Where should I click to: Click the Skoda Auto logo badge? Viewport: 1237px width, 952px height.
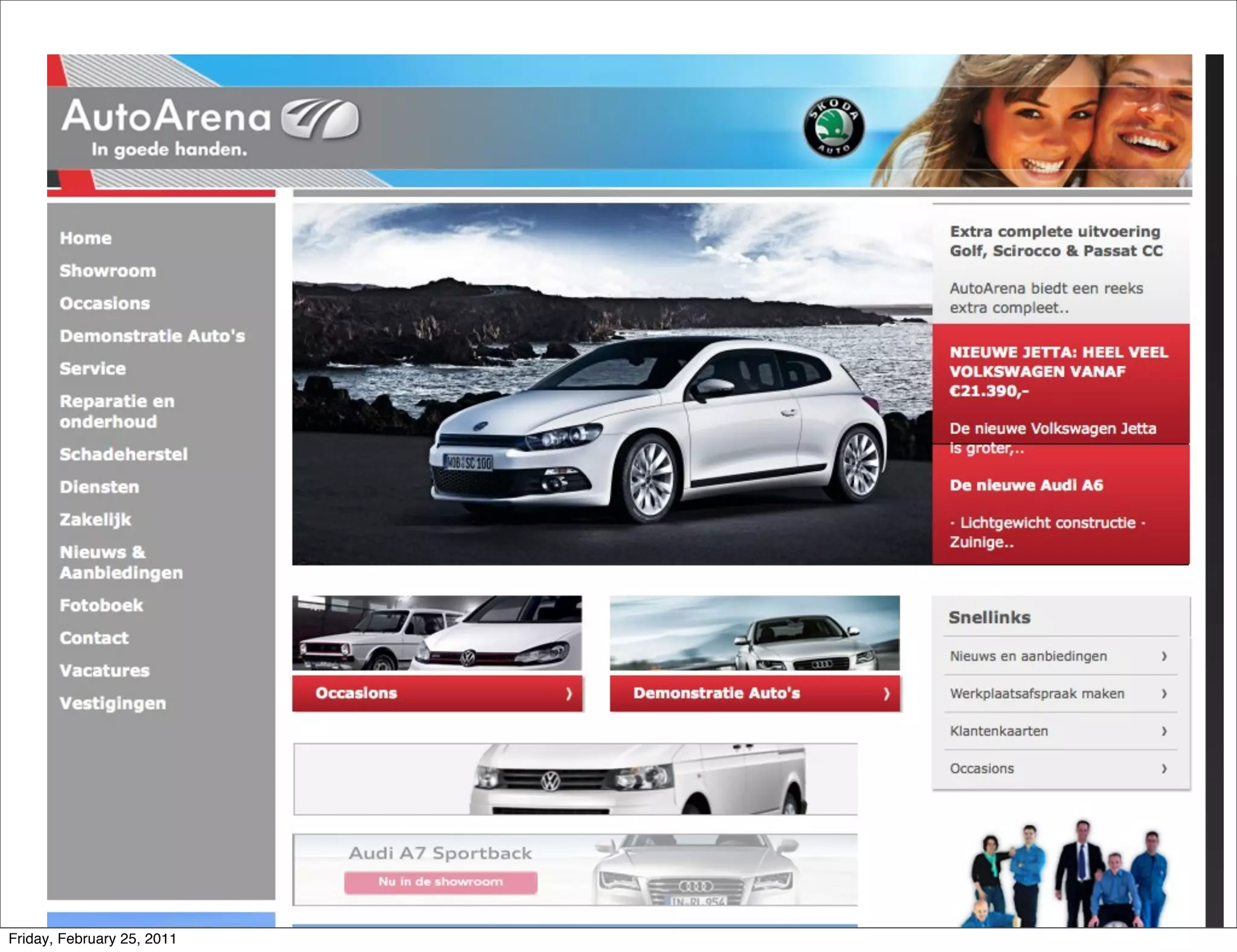click(x=834, y=127)
